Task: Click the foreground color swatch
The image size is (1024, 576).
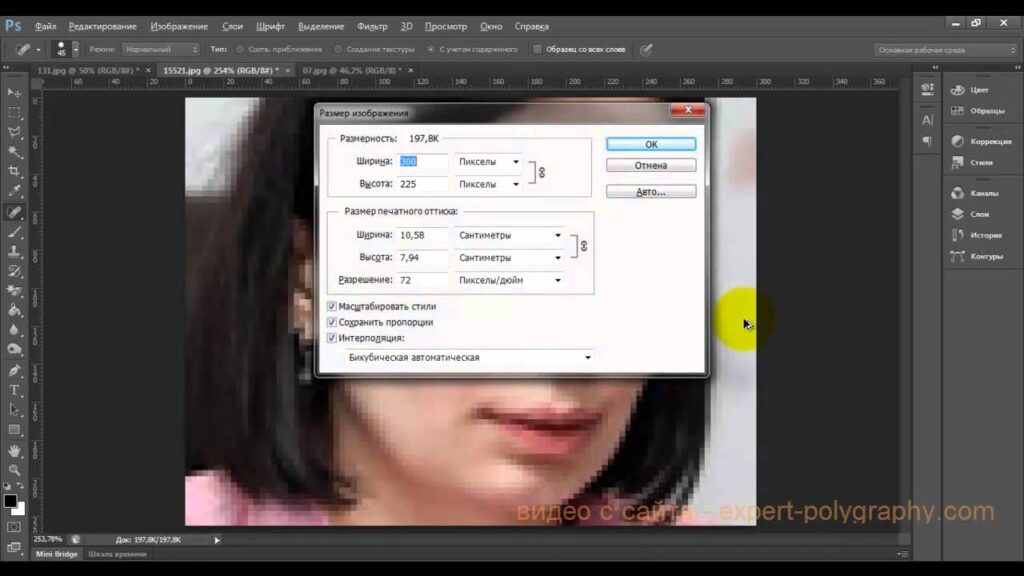Action: pyautogui.click(x=10, y=500)
